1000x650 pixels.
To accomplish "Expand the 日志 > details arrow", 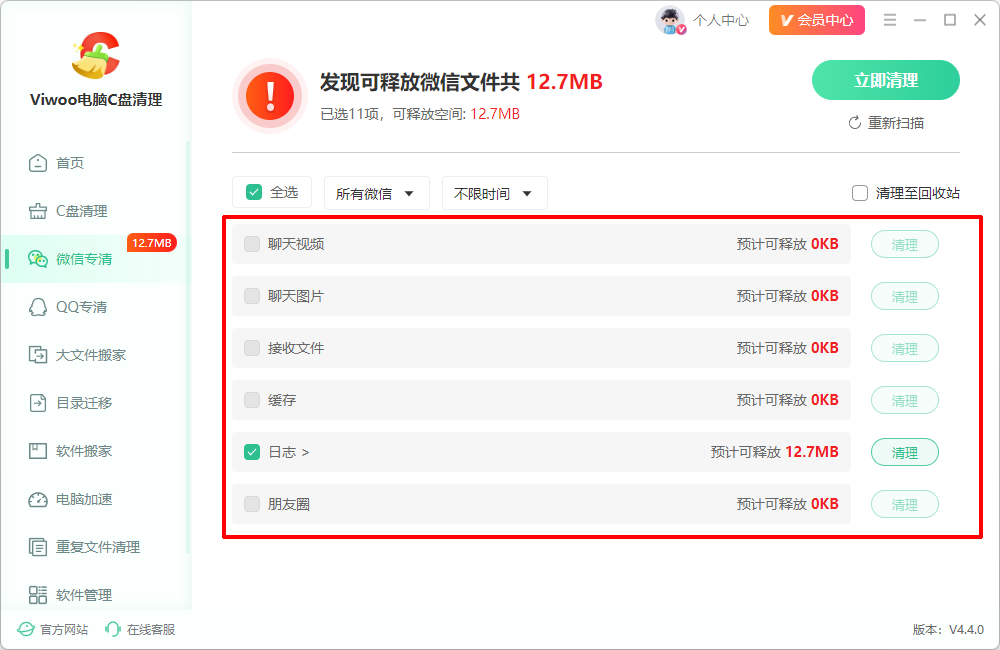I will point(305,452).
